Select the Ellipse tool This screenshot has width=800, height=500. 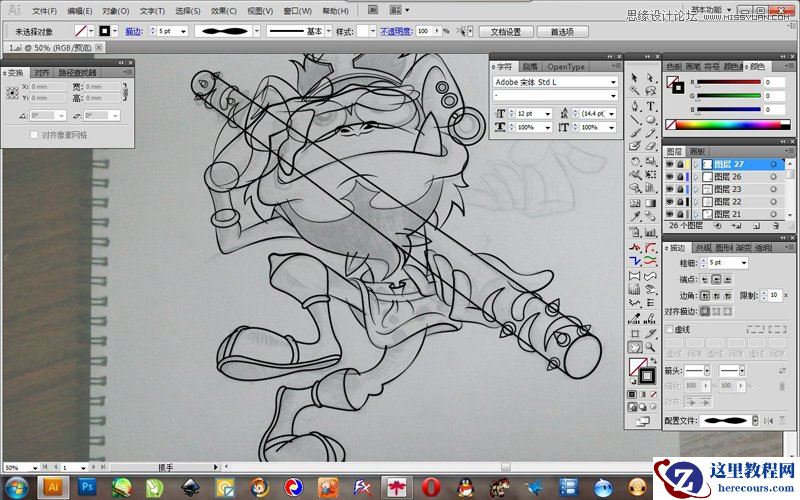point(651,120)
